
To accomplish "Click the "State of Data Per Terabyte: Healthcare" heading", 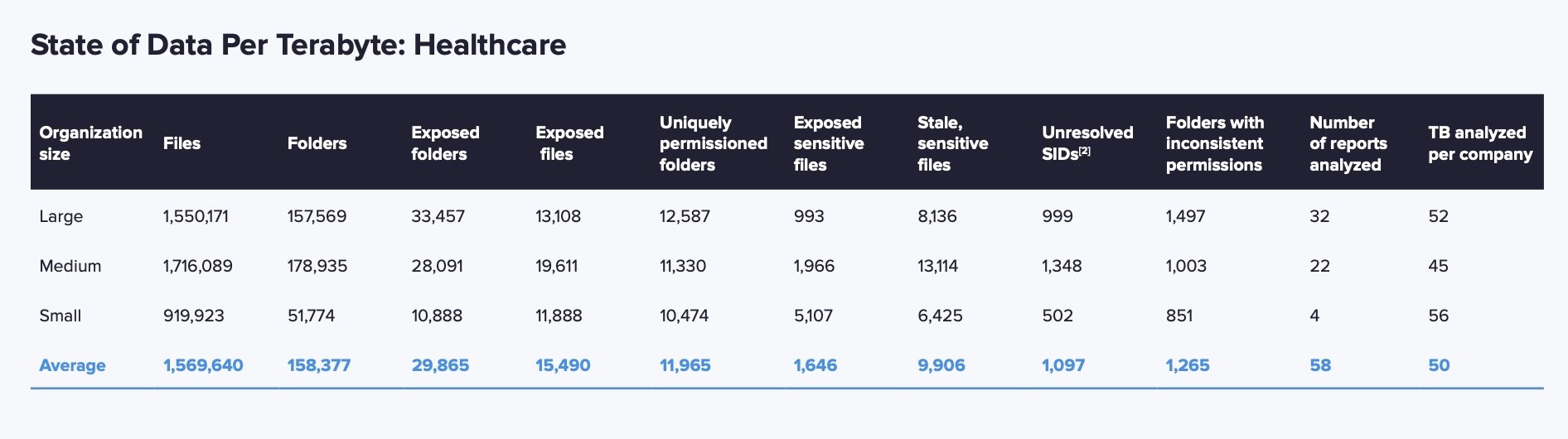I will point(298,45).
